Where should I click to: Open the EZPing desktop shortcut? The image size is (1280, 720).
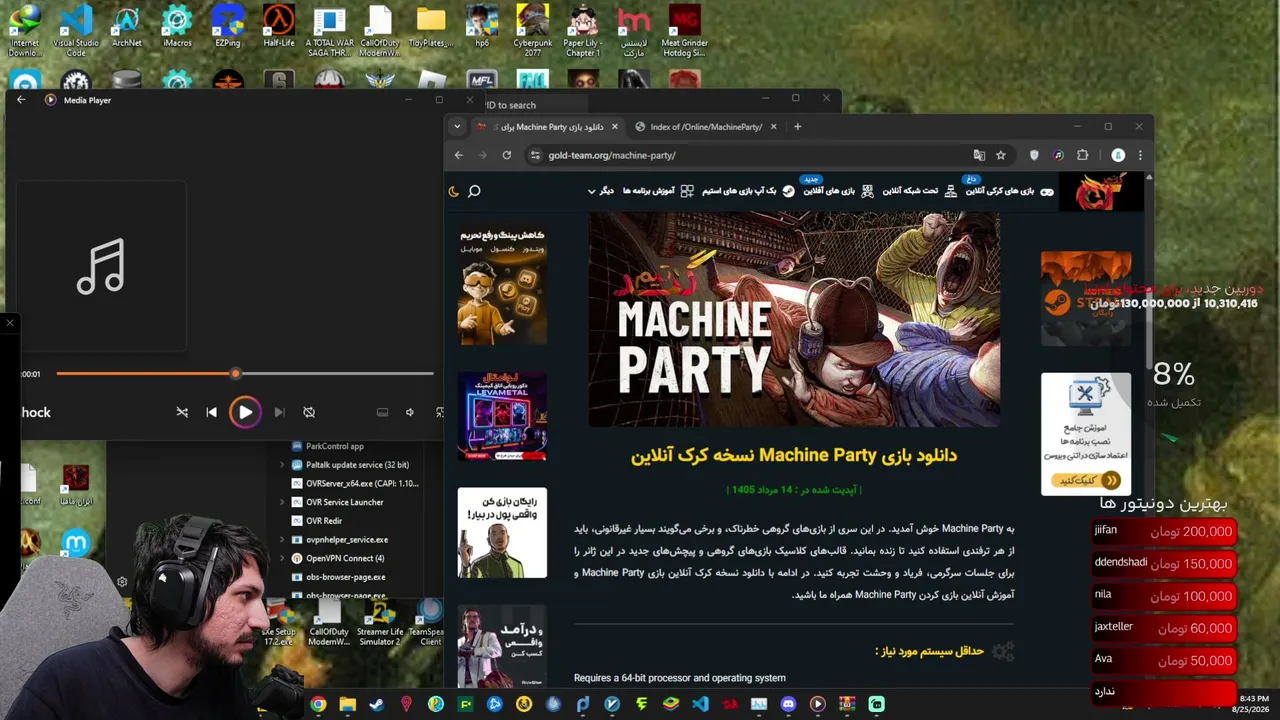tap(228, 27)
